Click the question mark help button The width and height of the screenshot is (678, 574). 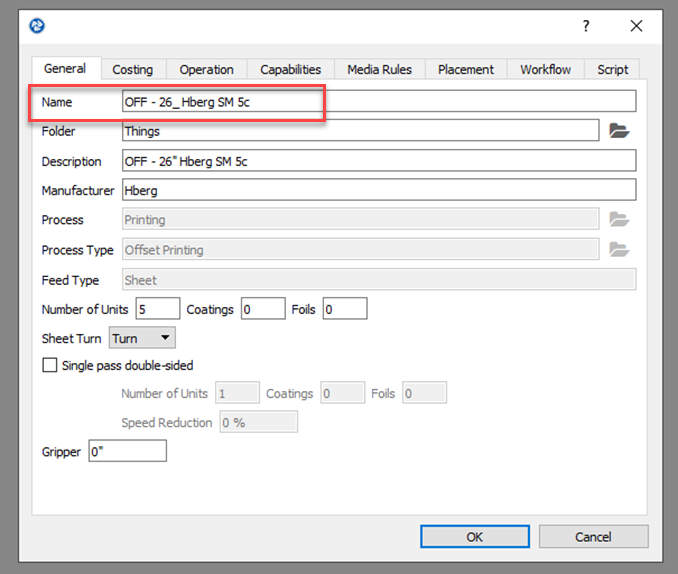tap(585, 26)
